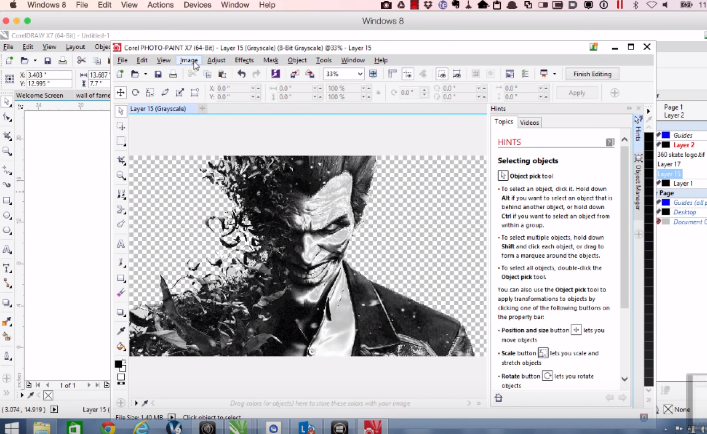The width and height of the screenshot is (707, 434).
Task: Enable Rotate mode on property bar
Action: coord(135,92)
